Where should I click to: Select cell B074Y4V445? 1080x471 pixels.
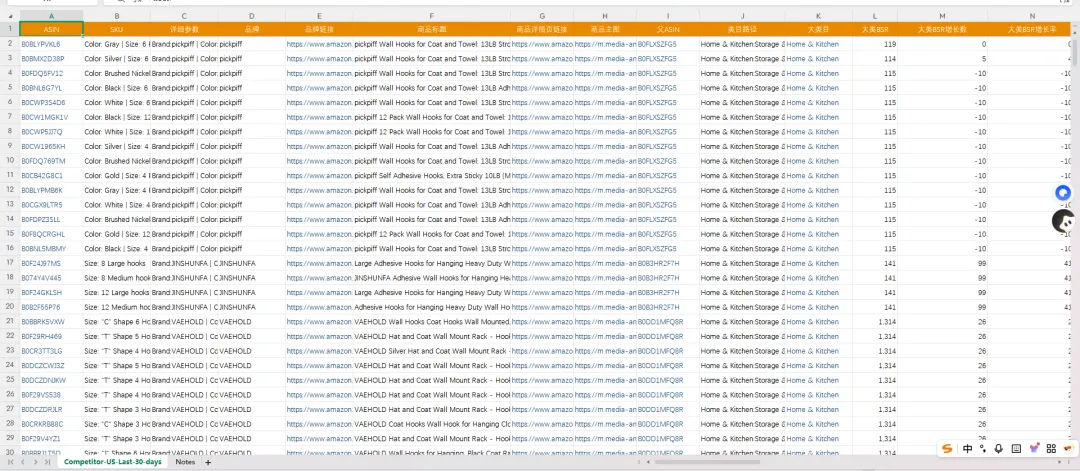click(52, 278)
